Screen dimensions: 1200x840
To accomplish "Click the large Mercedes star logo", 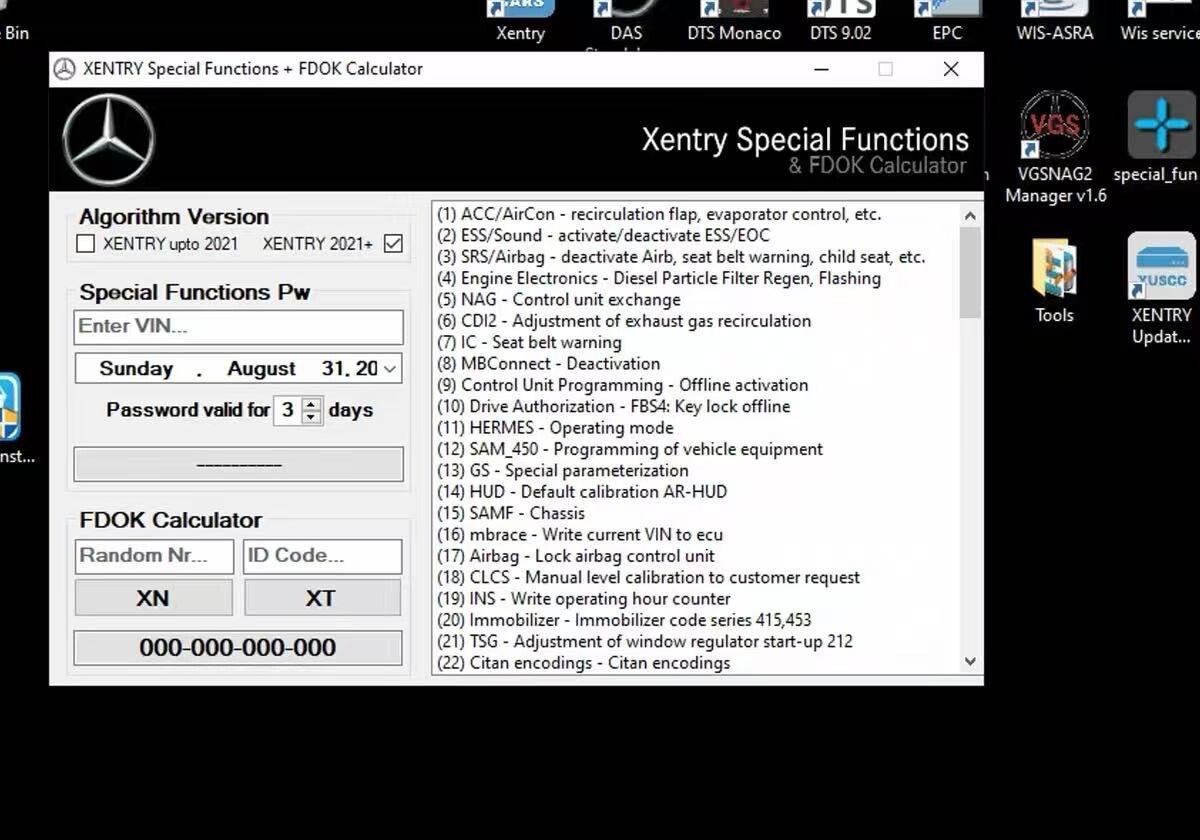I will tap(108, 140).
